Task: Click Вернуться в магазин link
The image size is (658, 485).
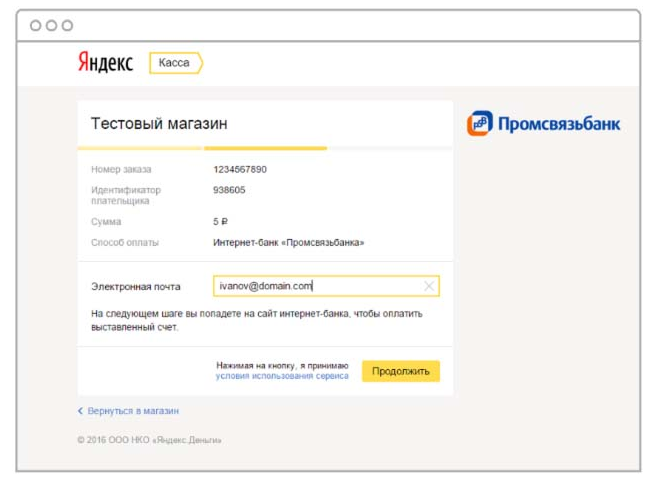Action: 128,411
